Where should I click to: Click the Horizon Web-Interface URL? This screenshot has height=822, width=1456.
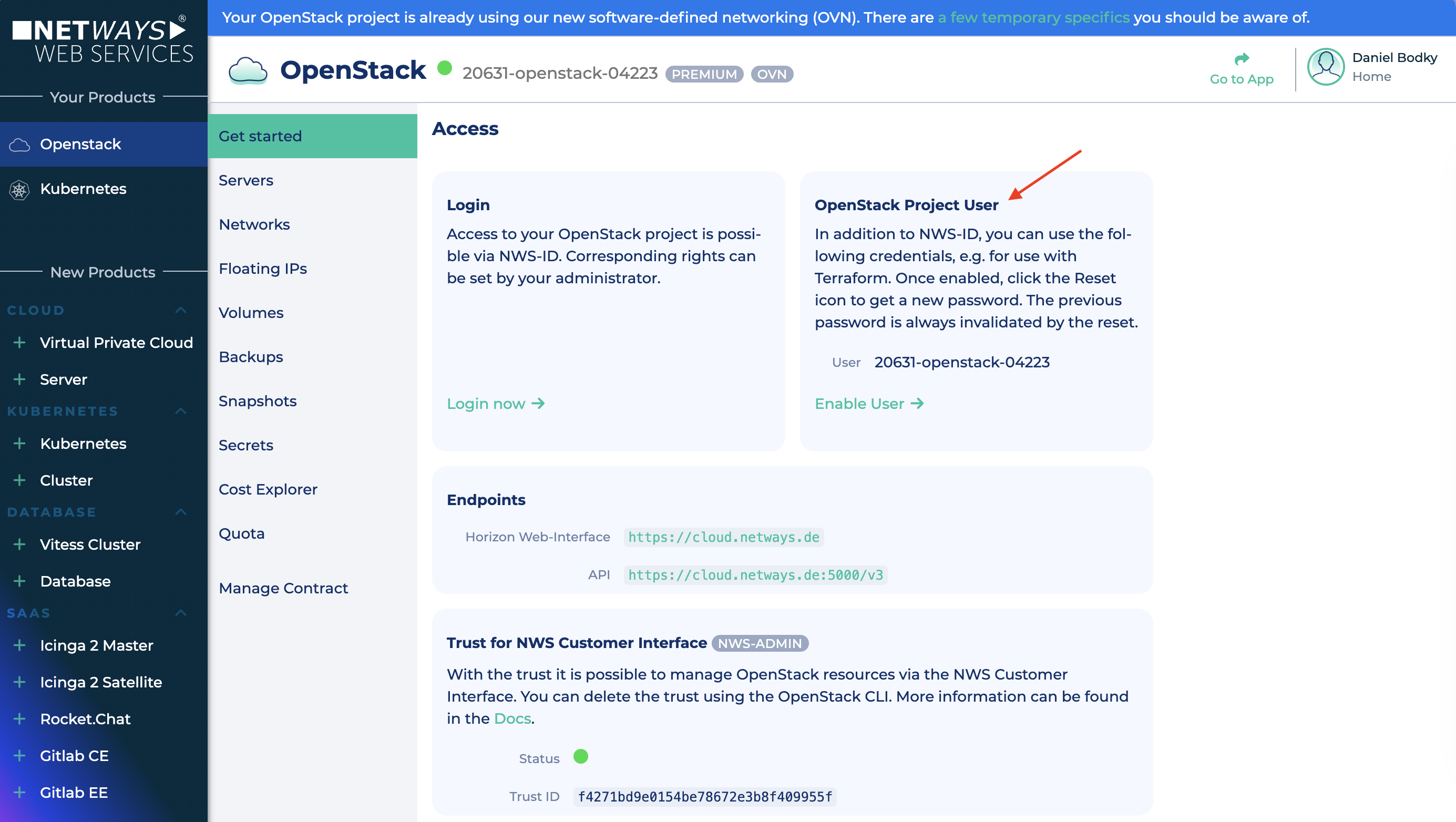[723, 537]
